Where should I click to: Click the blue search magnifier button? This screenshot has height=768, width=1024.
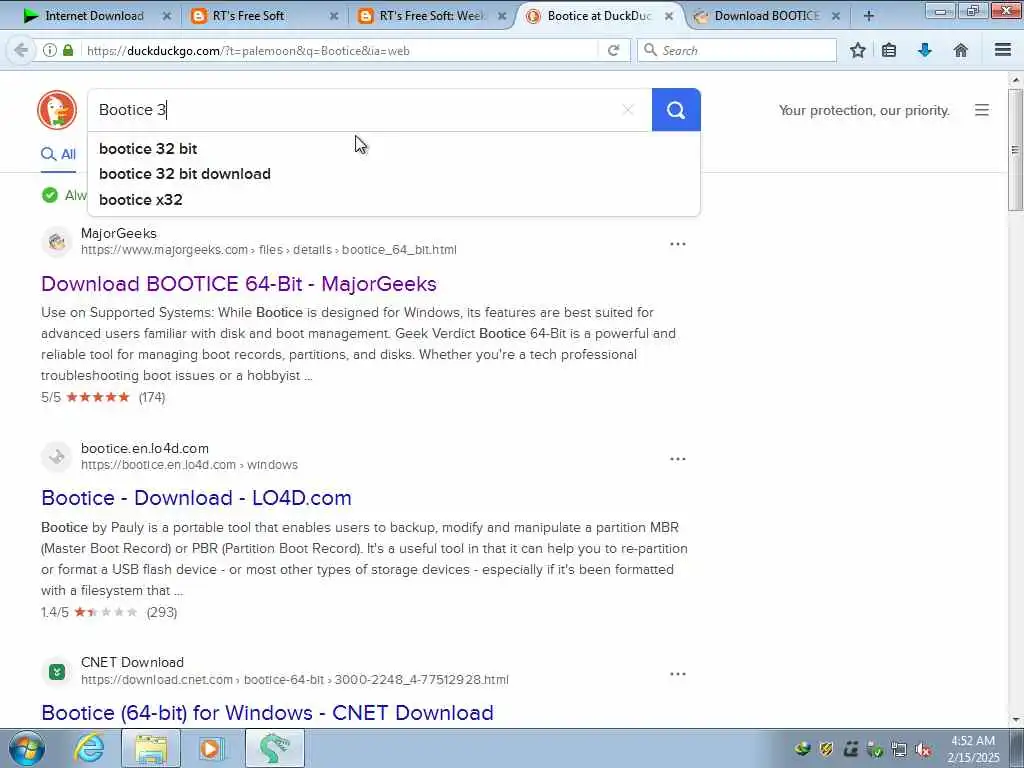(676, 110)
